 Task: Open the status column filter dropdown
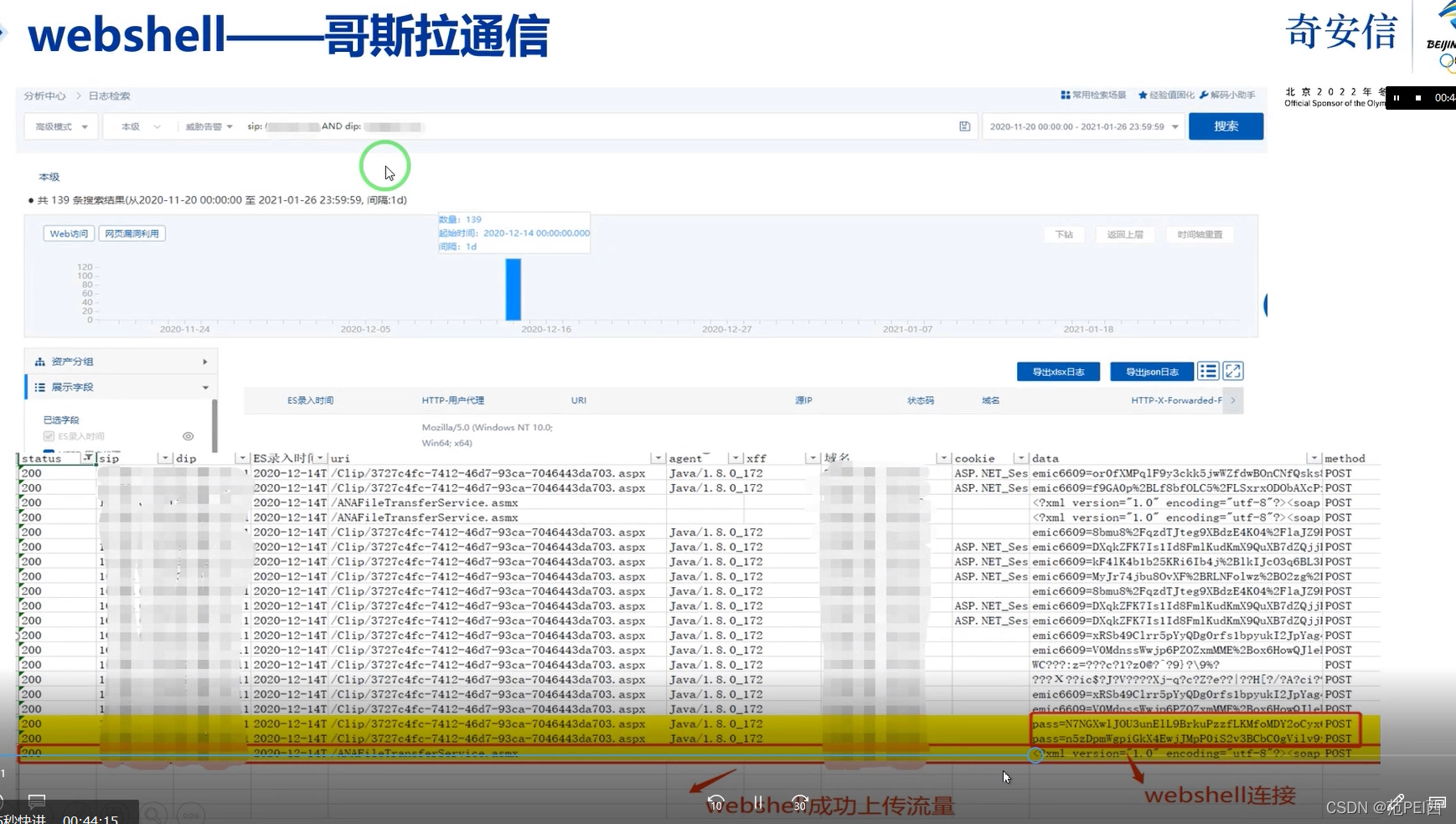click(87, 458)
